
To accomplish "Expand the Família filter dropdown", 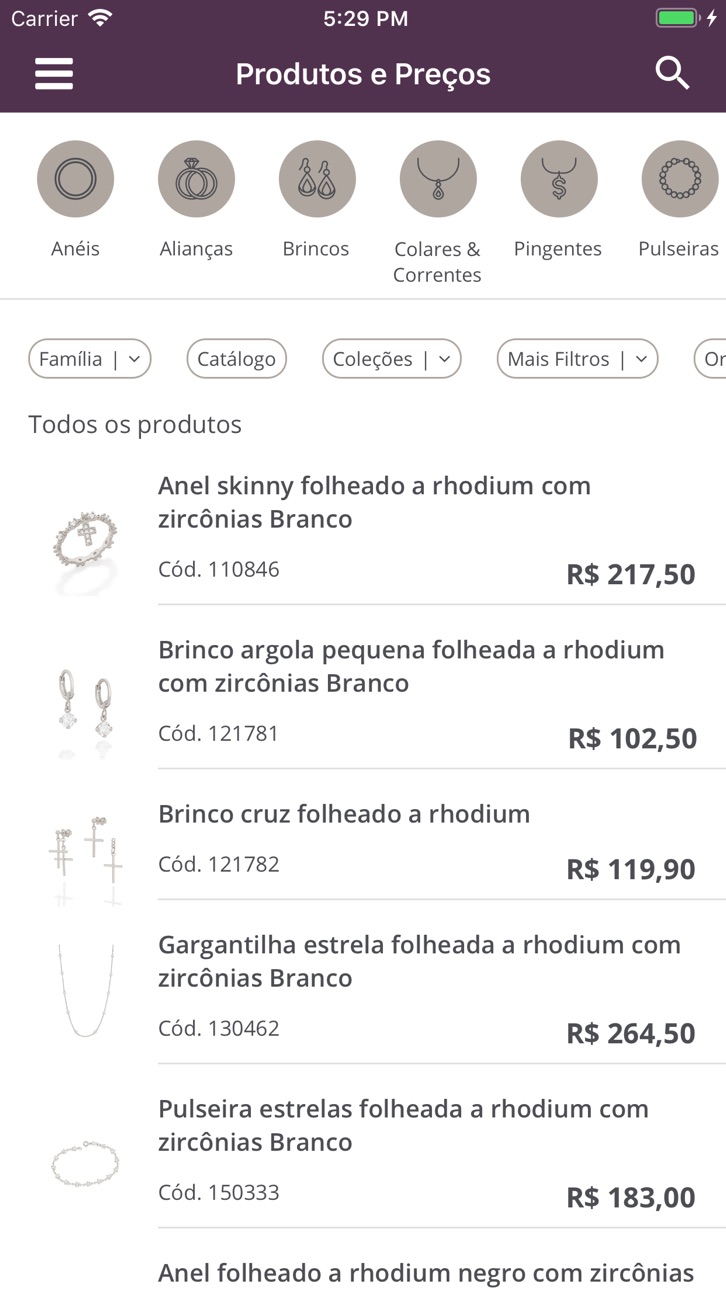I will pos(90,359).
